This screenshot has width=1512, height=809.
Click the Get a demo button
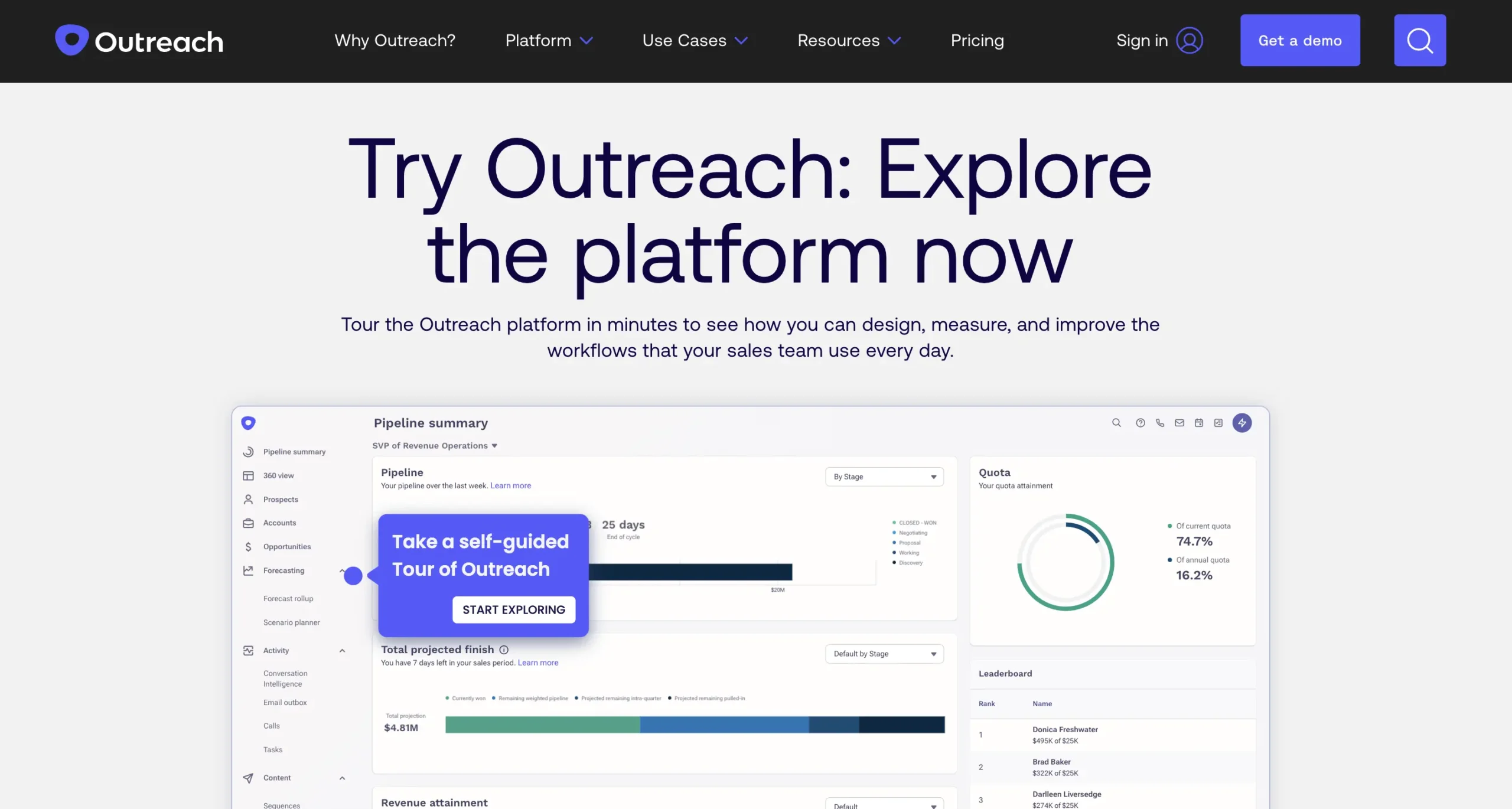[1300, 40]
